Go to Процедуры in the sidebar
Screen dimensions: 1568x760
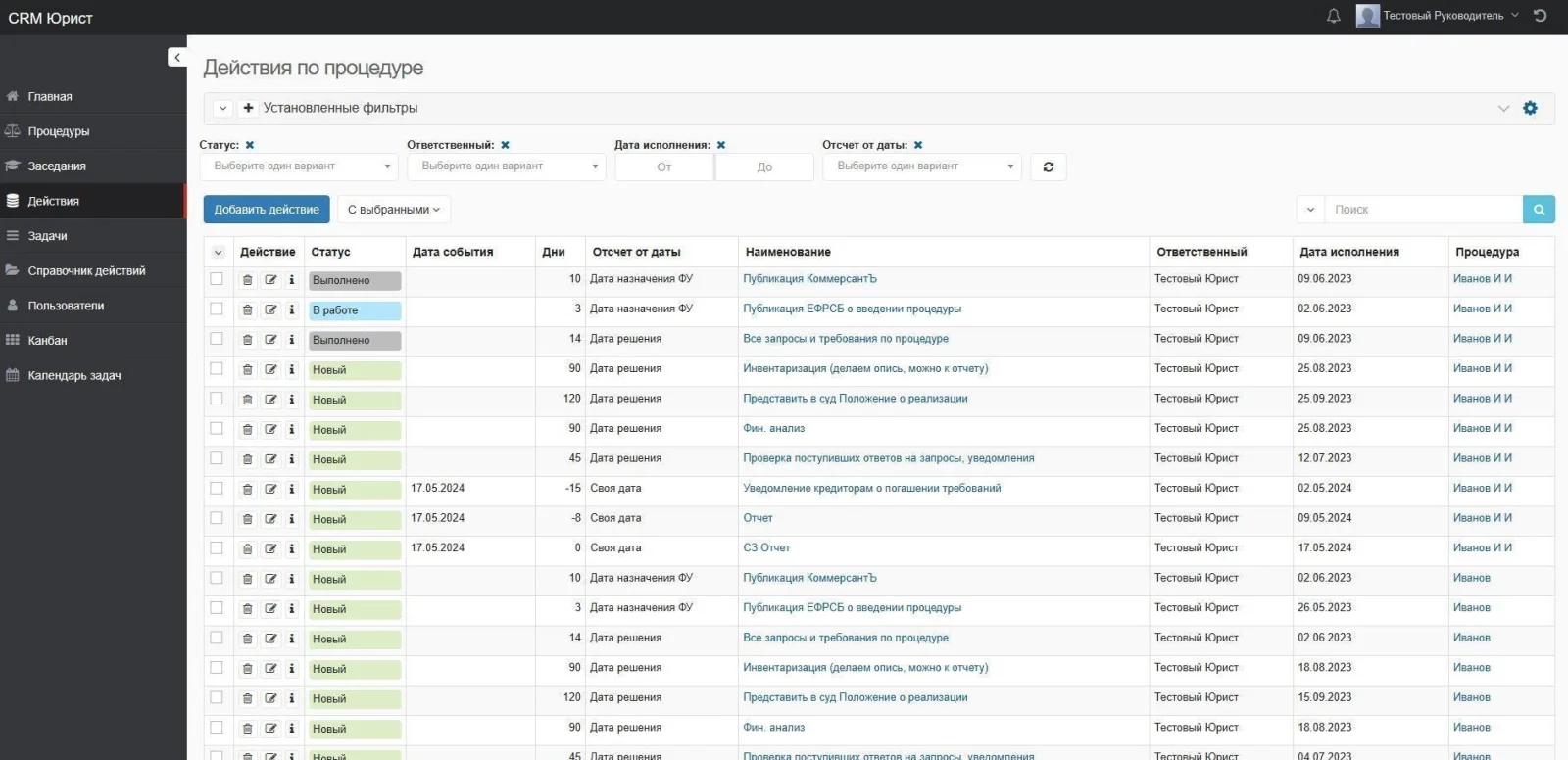pyautogui.click(x=58, y=131)
